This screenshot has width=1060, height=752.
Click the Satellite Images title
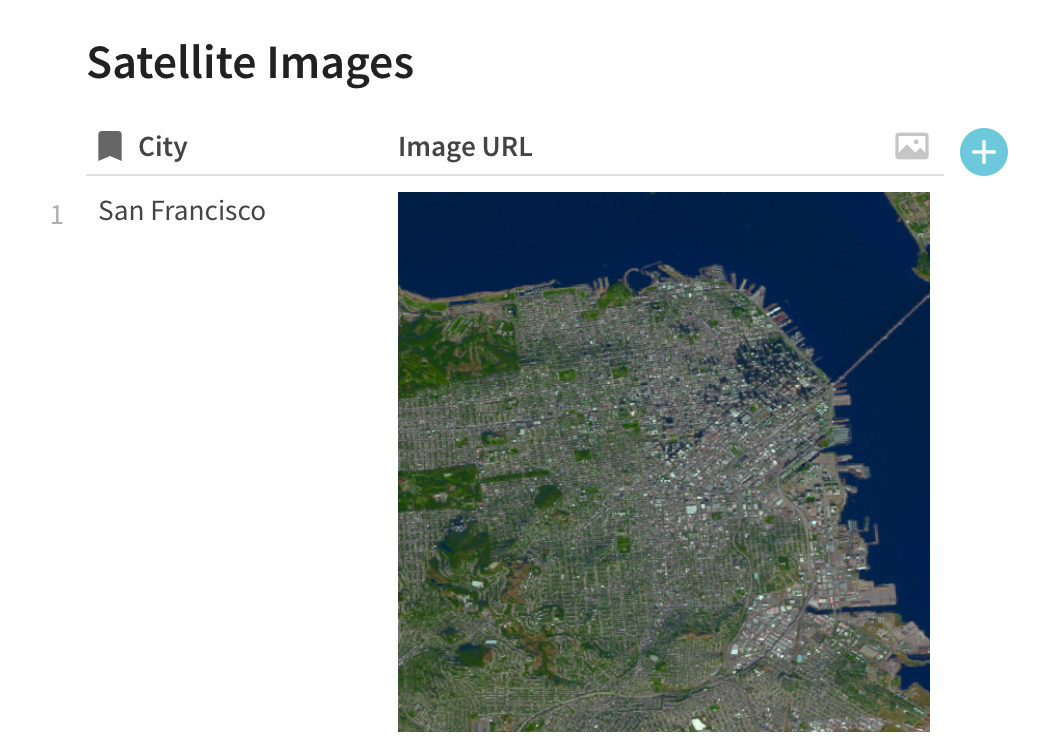[250, 62]
